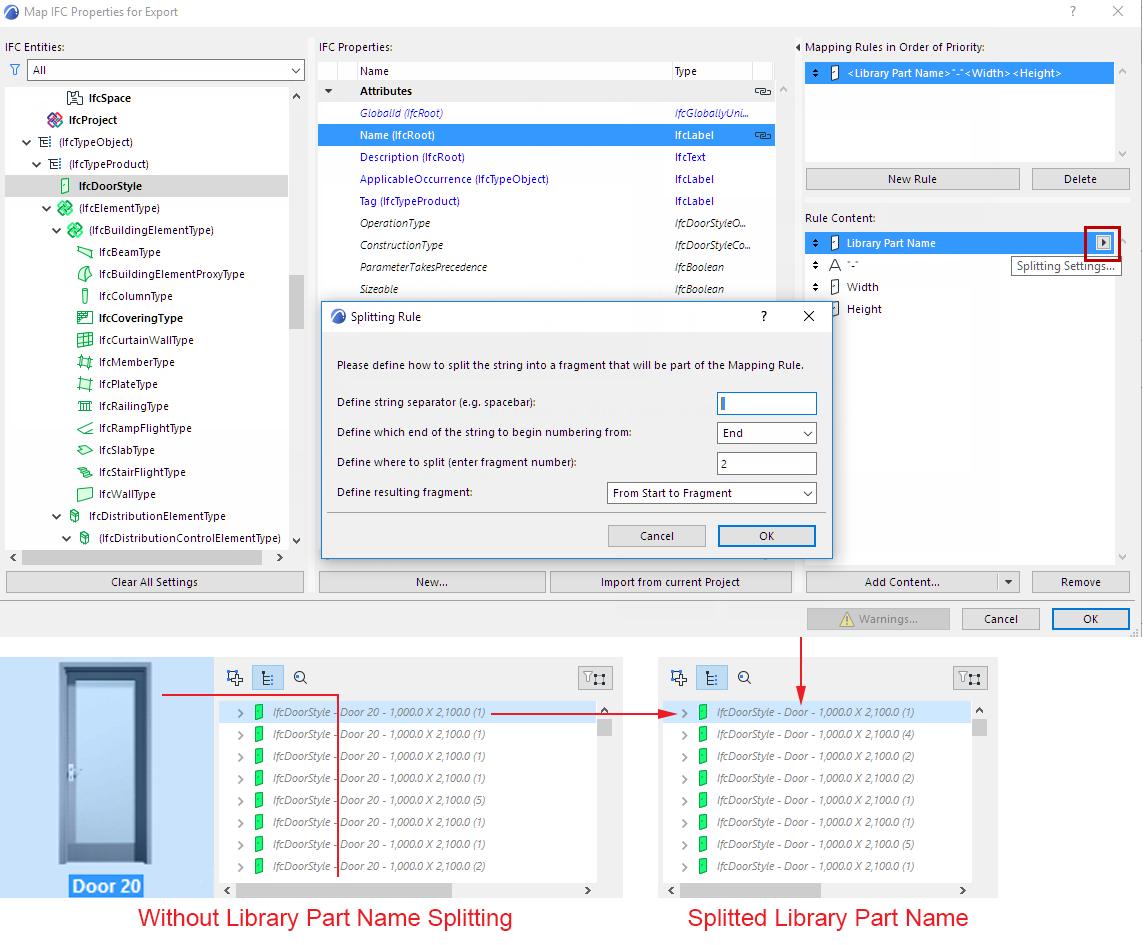Click the Name column header

click(x=514, y=71)
